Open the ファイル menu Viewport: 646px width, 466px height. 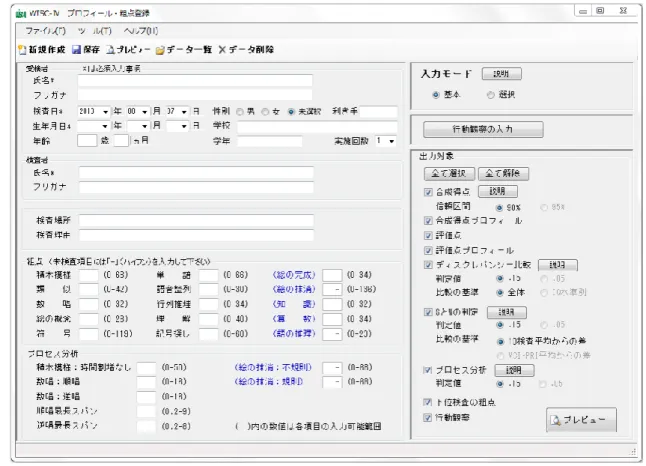tap(45, 31)
